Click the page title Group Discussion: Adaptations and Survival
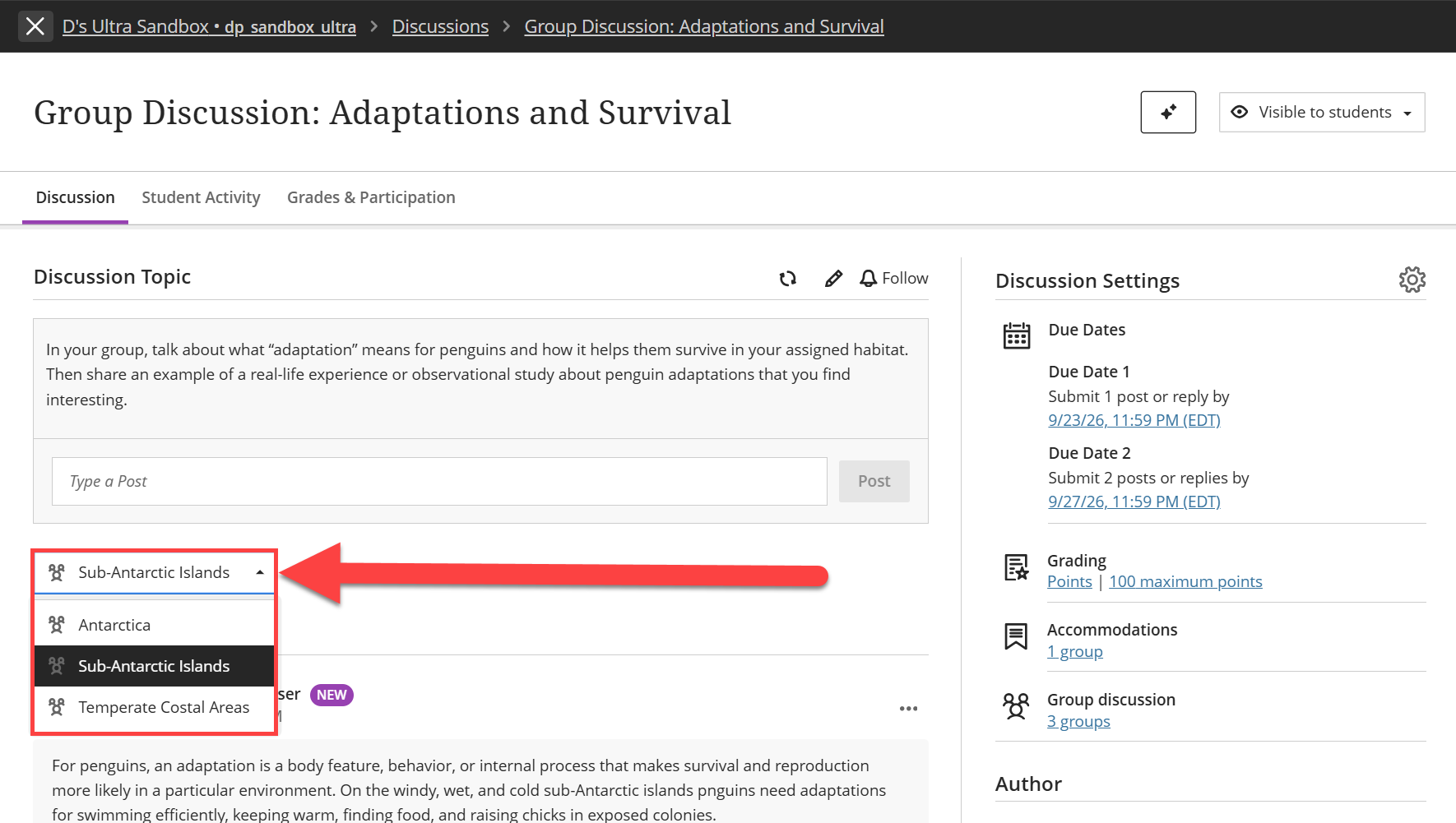Image resolution: width=1456 pixels, height=823 pixels. tap(383, 113)
